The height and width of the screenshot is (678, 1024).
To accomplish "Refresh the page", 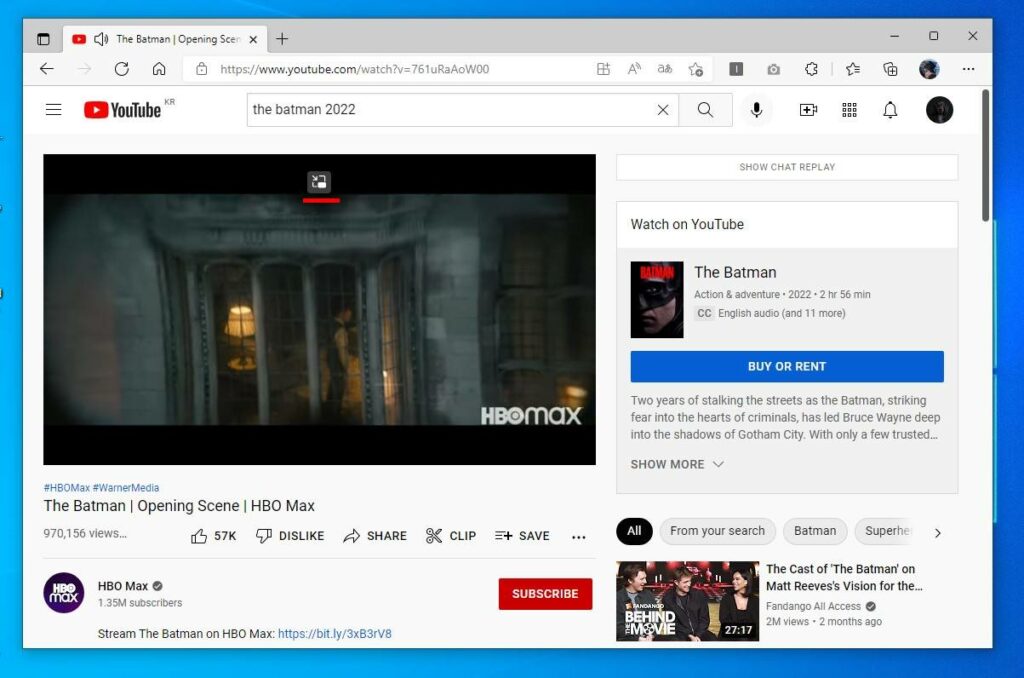I will 121,69.
